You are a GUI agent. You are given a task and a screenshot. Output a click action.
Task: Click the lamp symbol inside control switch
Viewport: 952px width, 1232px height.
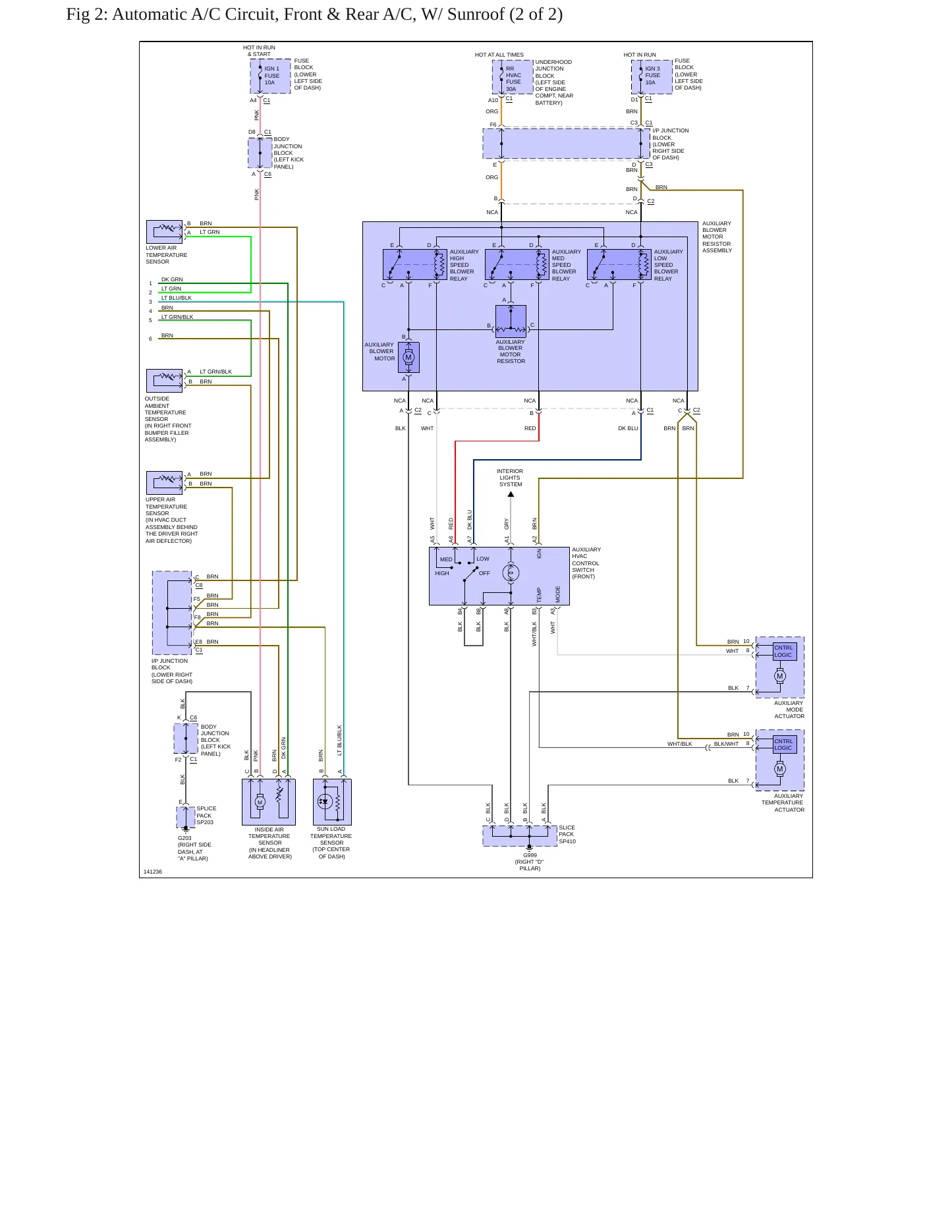click(511, 573)
